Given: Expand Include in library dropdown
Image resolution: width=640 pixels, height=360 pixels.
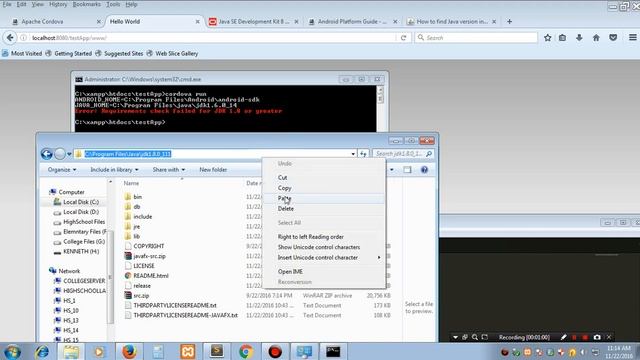Looking at the screenshot, I should point(114,170).
